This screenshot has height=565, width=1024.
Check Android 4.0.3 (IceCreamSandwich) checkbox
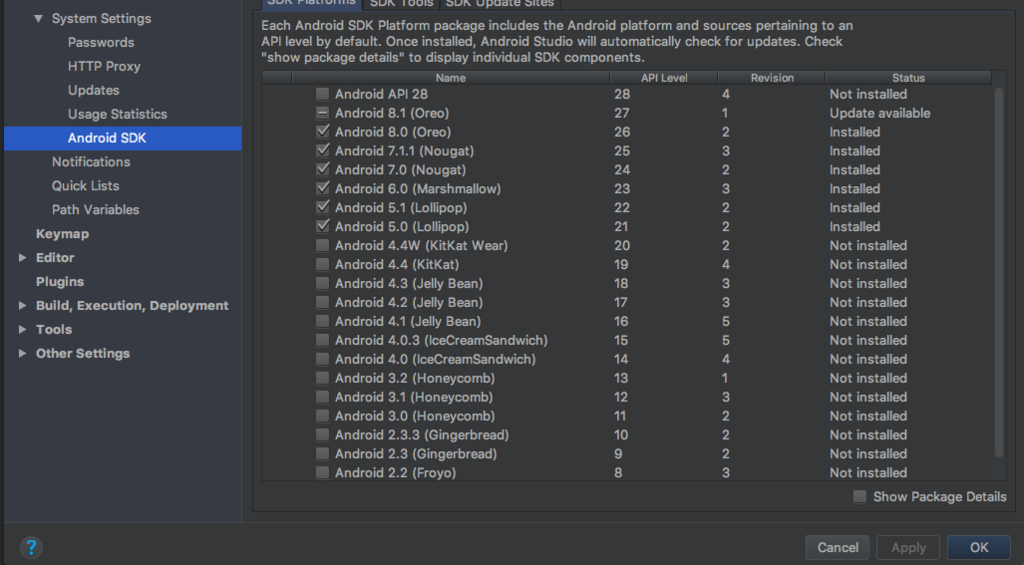(322, 340)
